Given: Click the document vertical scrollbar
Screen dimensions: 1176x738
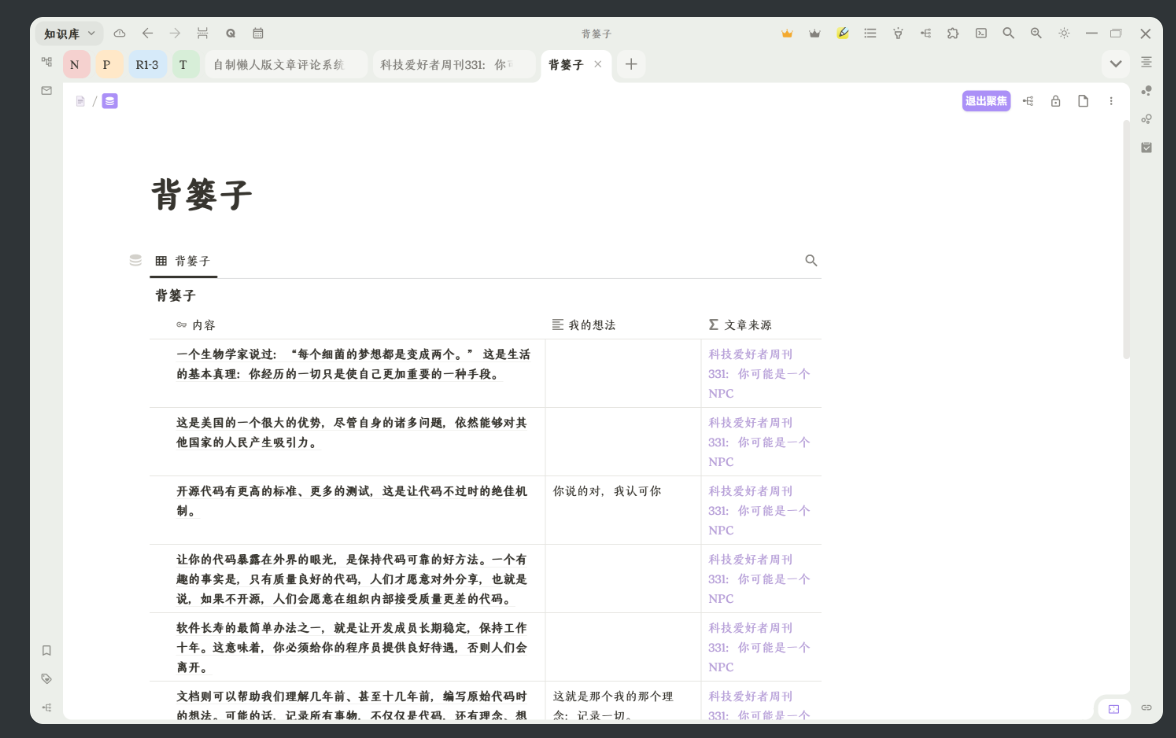Looking at the screenshot, I should [1127, 240].
